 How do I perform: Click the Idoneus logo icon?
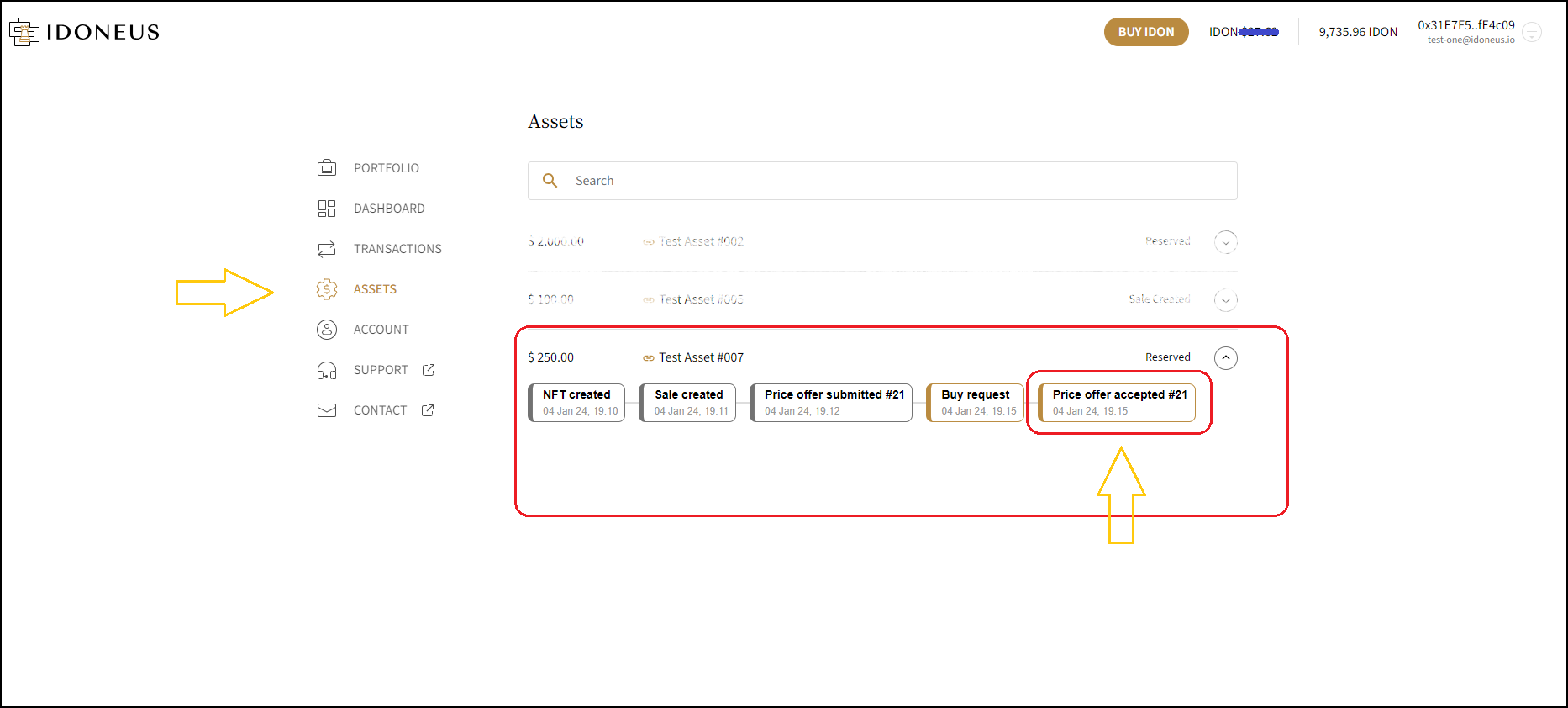[24, 32]
